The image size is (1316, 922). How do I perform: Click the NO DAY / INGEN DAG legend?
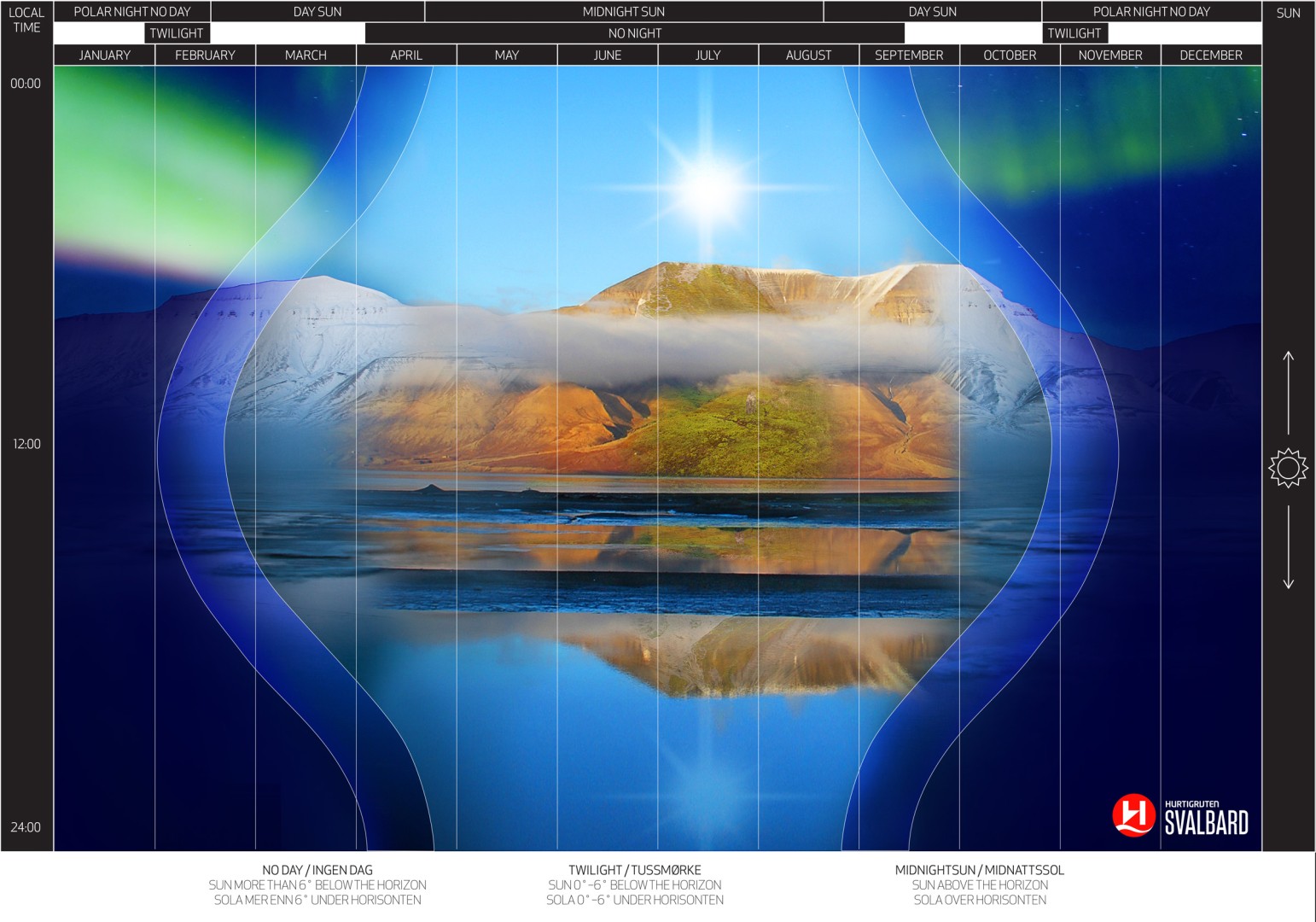(317, 870)
